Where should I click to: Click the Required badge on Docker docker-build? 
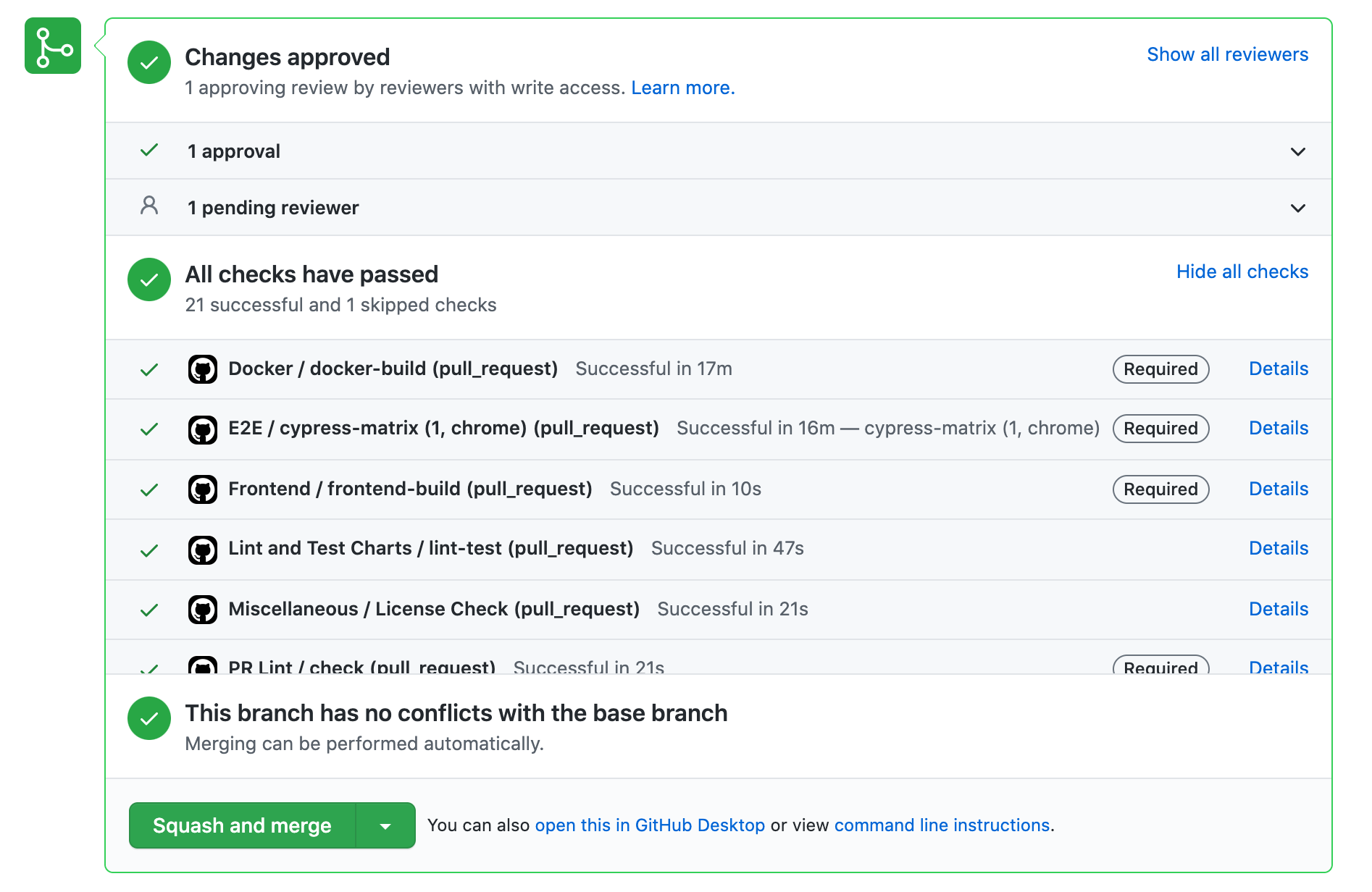point(1160,369)
